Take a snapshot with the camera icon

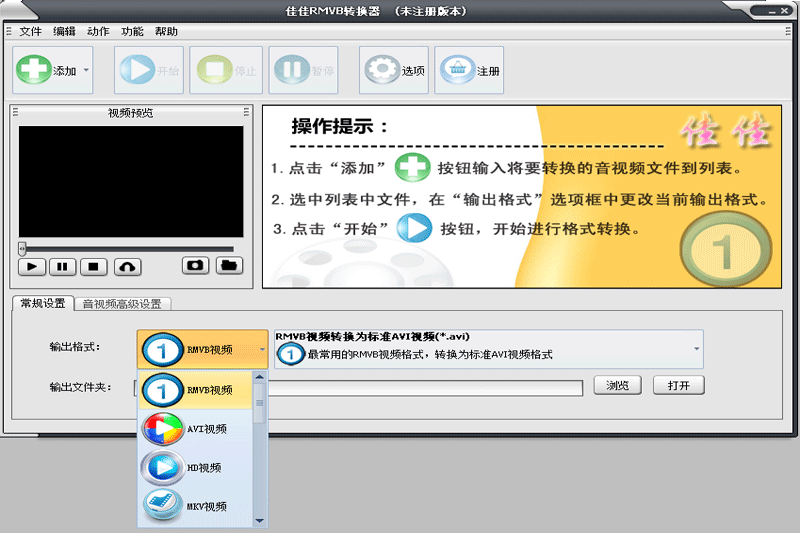click(195, 265)
